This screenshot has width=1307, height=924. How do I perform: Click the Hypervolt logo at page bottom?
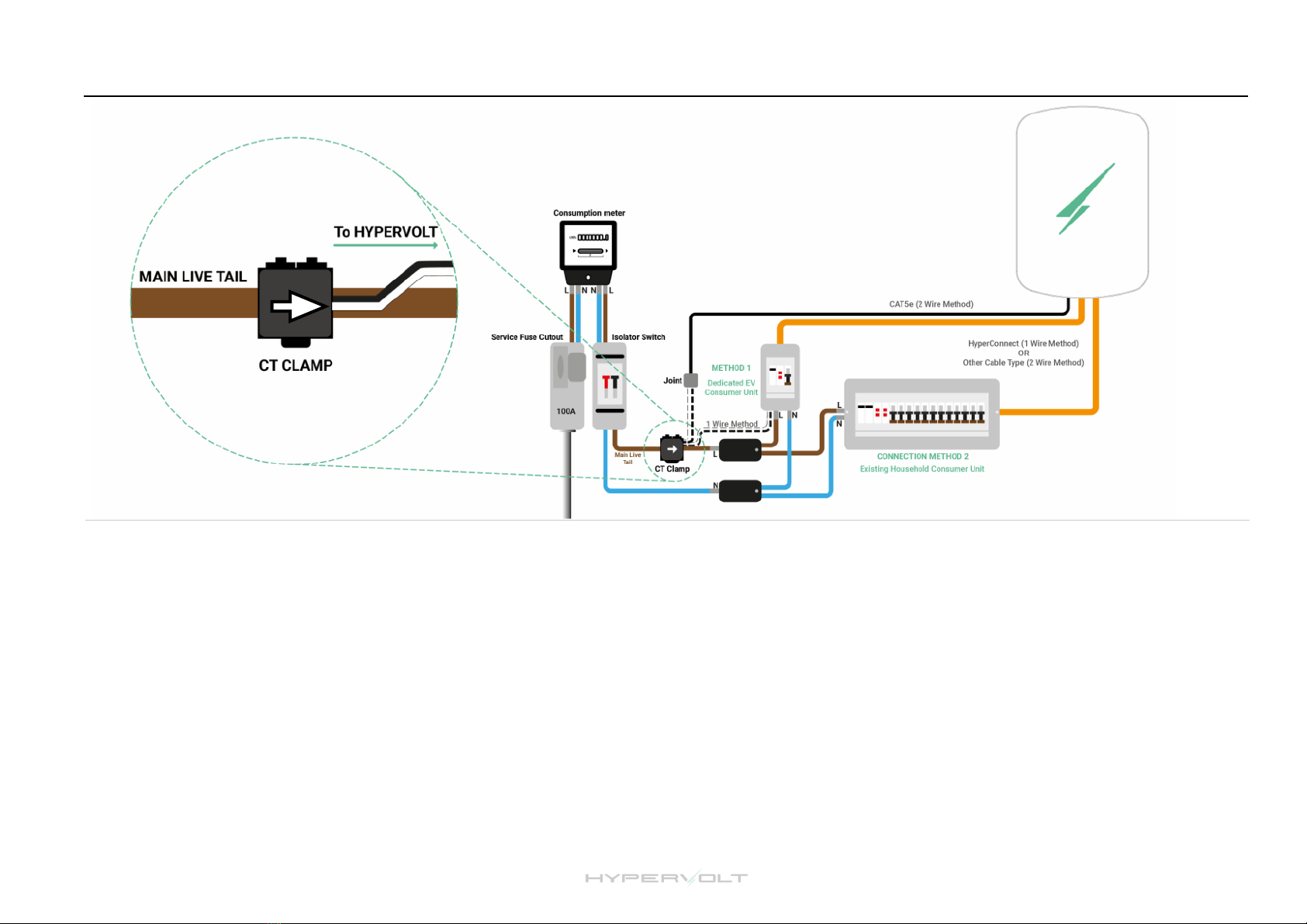click(666, 878)
